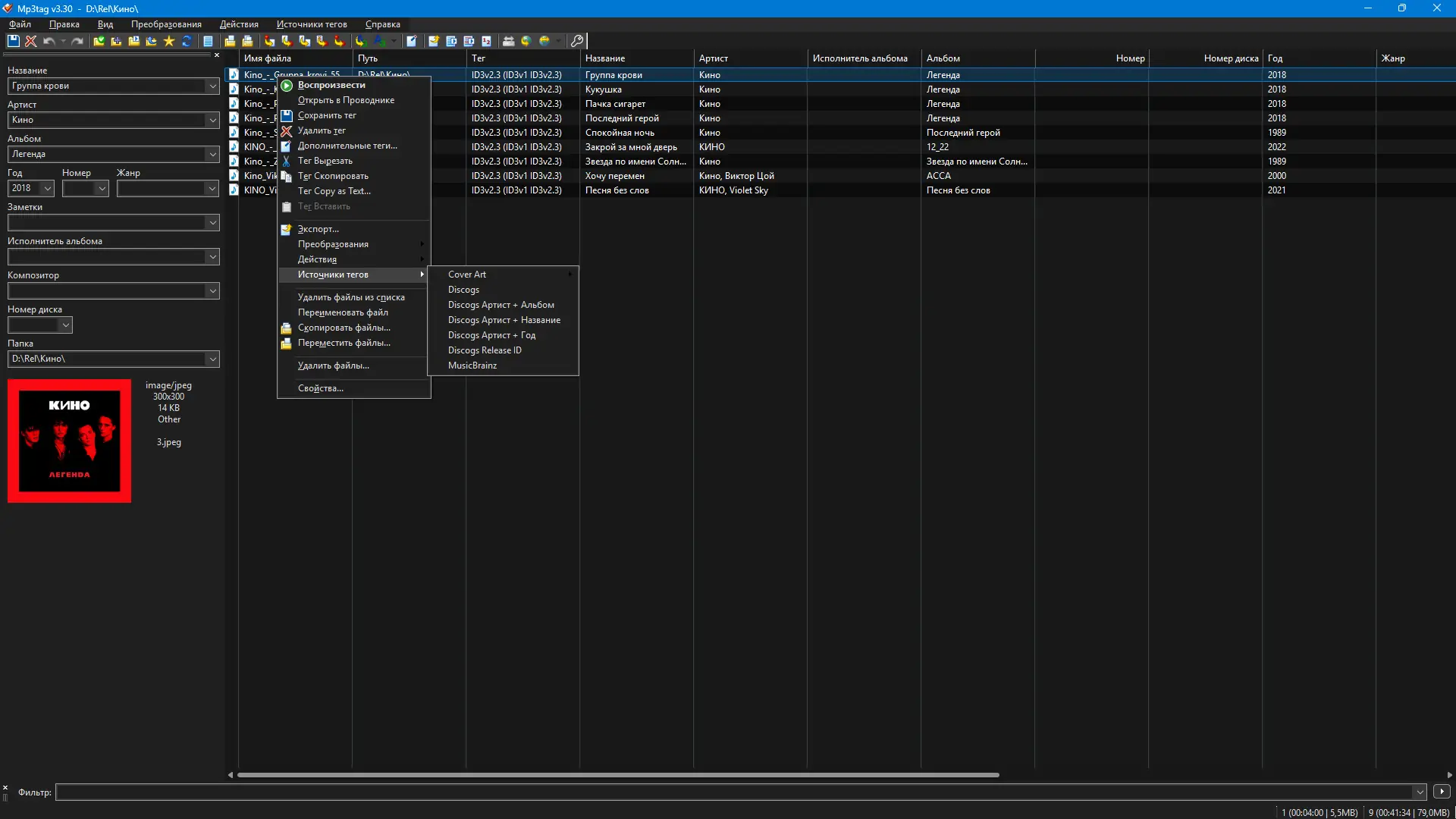Choose MusicBrainz from the tag sources submenu
This screenshot has width=1456, height=819.
coord(472,366)
